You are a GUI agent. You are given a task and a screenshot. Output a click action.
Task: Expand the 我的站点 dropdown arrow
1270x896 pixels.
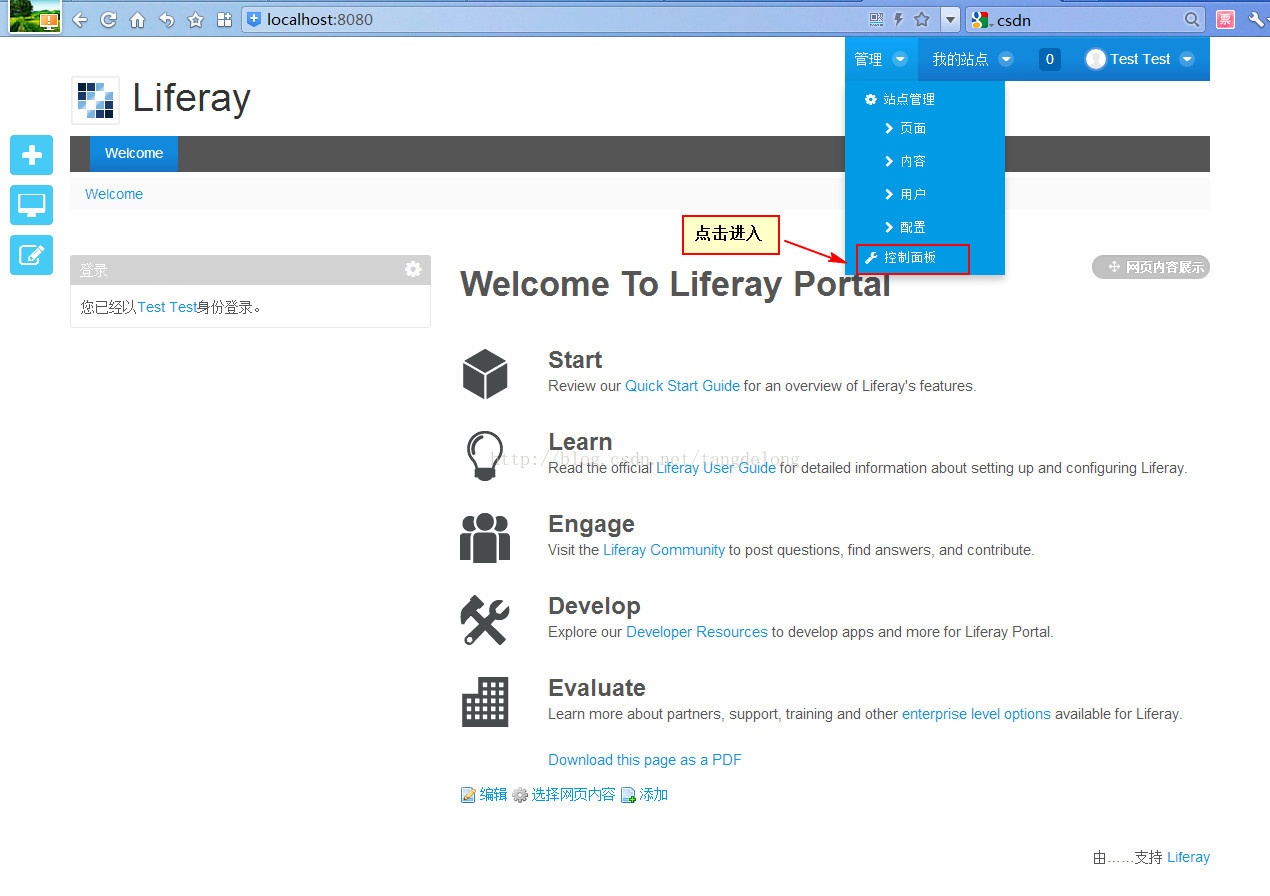(x=1006, y=59)
